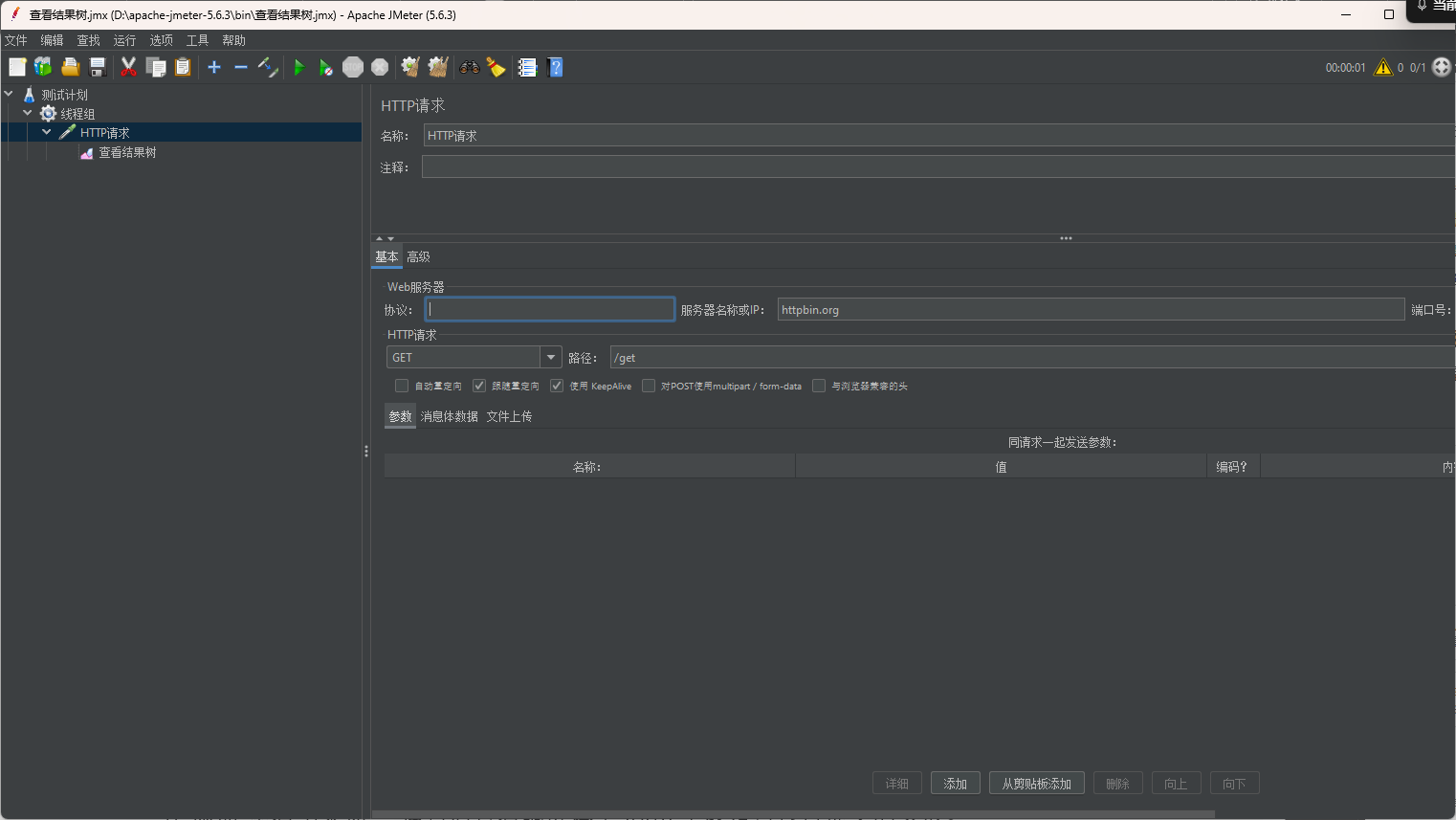Click the 删除 button
Image resolution: width=1456 pixels, height=820 pixels.
(1118, 784)
